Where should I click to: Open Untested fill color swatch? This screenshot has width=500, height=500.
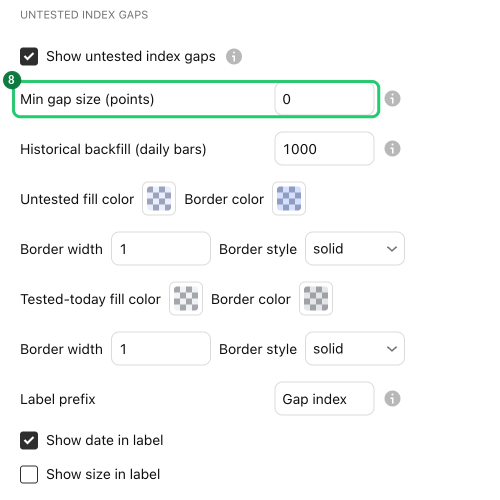(x=159, y=199)
